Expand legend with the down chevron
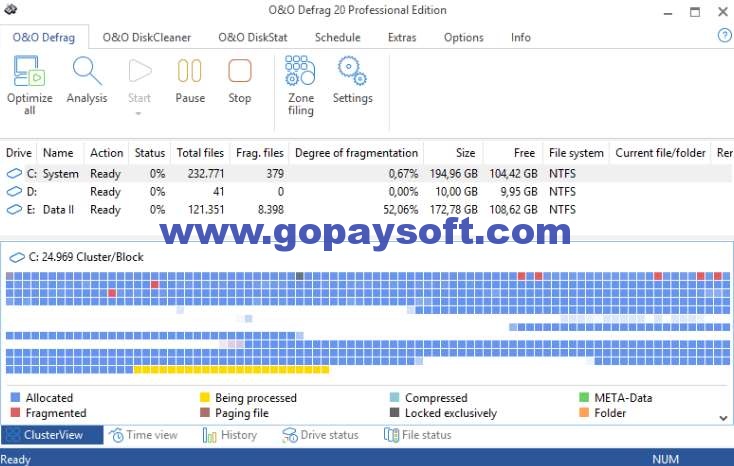The width and height of the screenshot is (734, 466). 723,418
